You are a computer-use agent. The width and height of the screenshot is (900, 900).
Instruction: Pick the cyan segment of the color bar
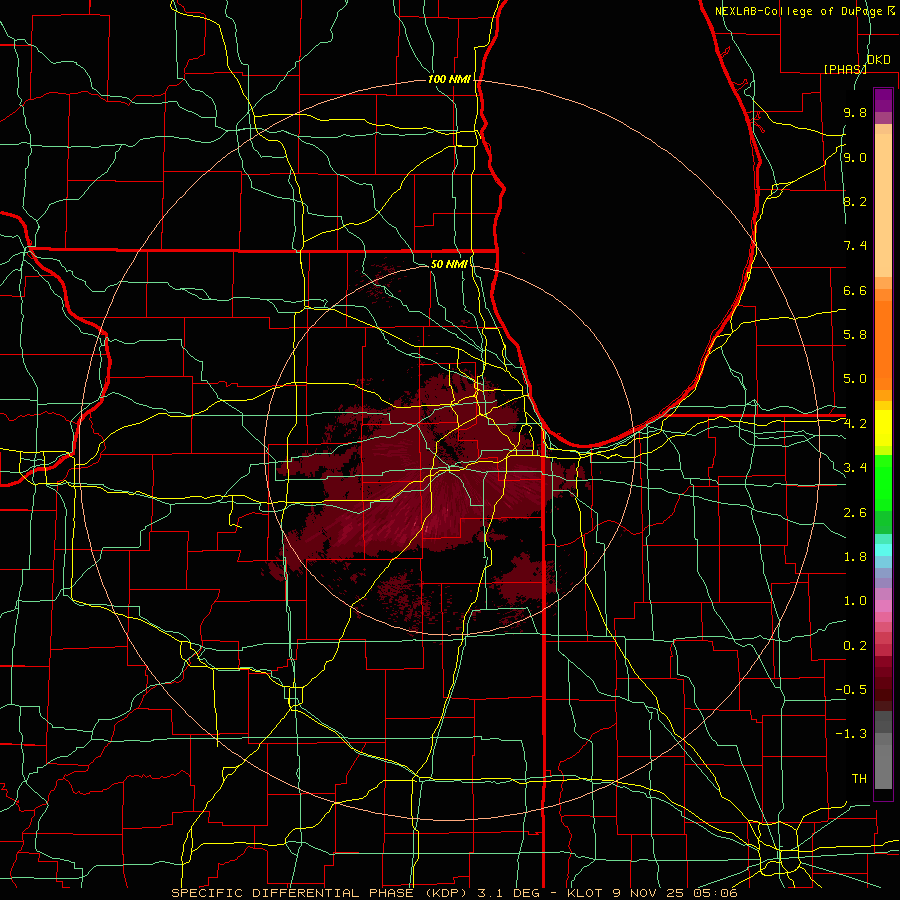[x=883, y=550]
